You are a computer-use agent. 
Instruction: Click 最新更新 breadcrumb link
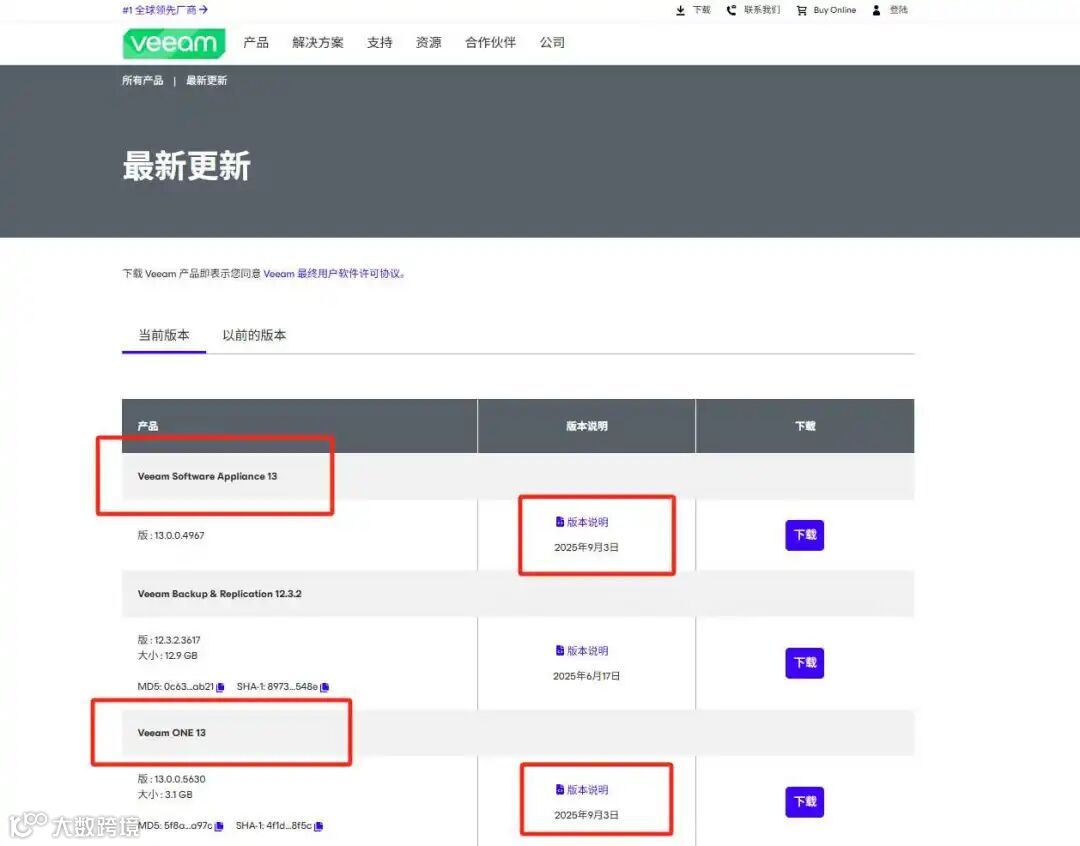point(207,81)
